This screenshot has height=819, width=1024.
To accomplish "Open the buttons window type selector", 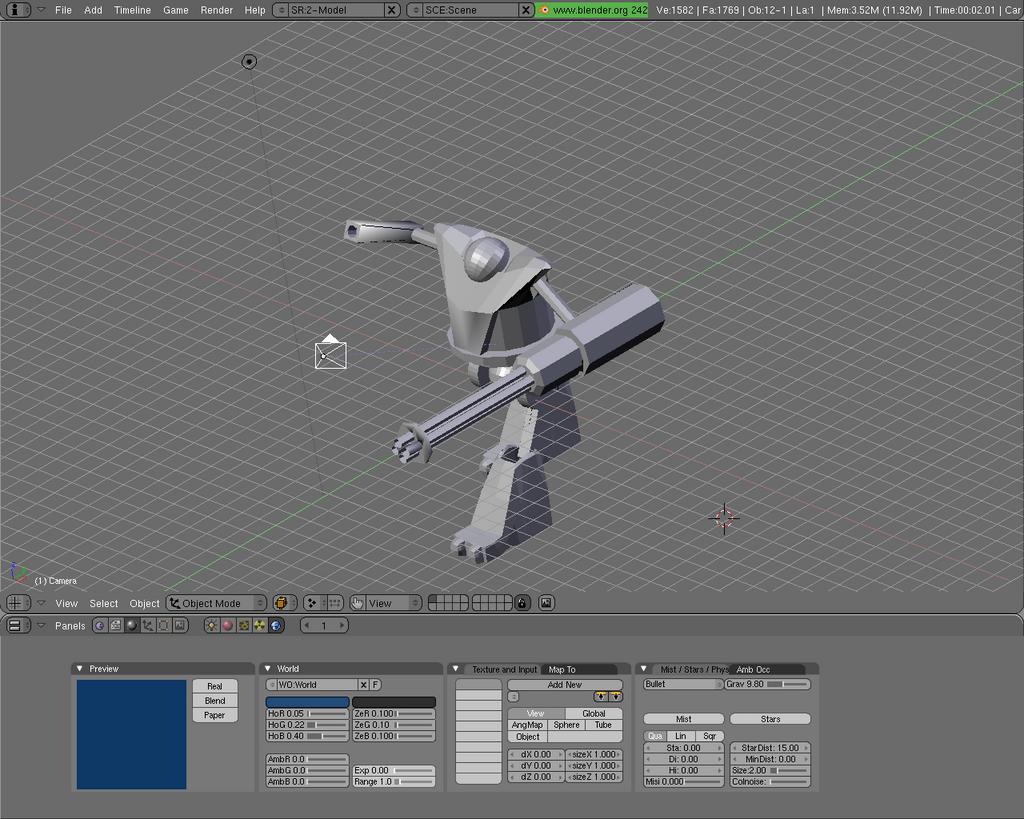I will [16, 626].
